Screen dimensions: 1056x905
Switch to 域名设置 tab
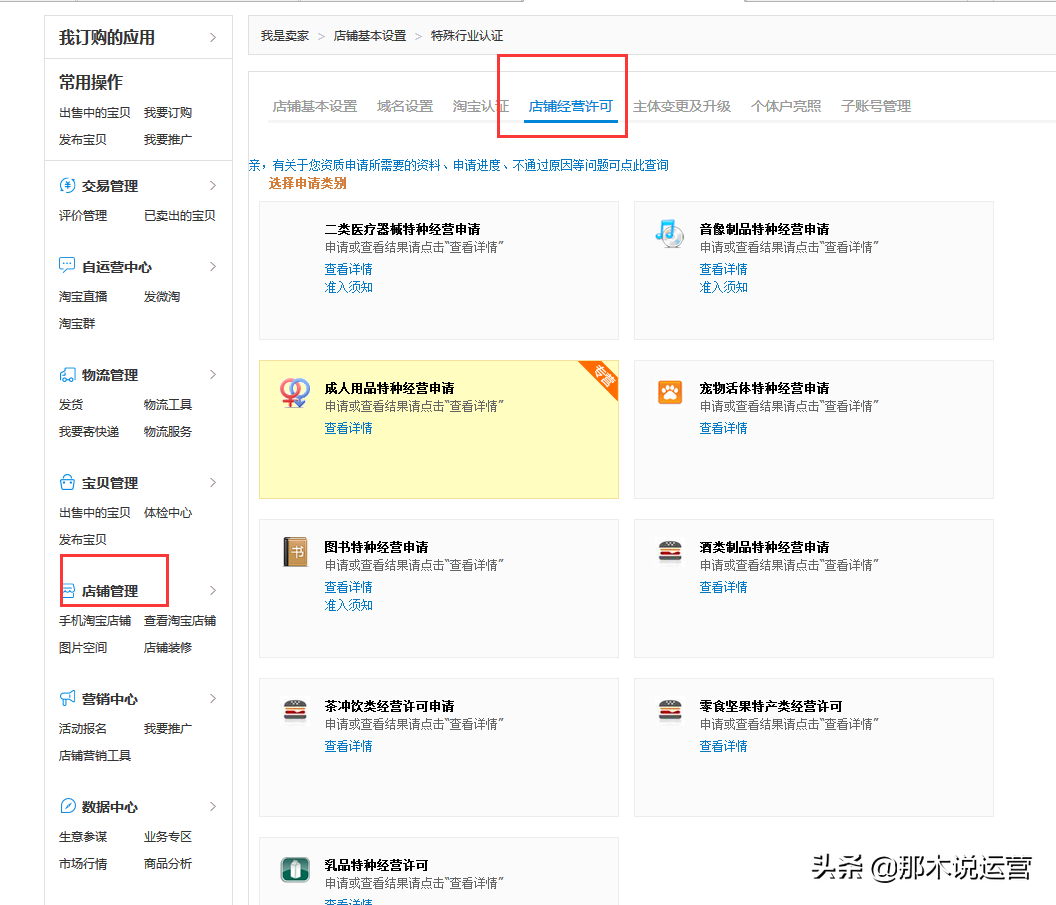(405, 106)
